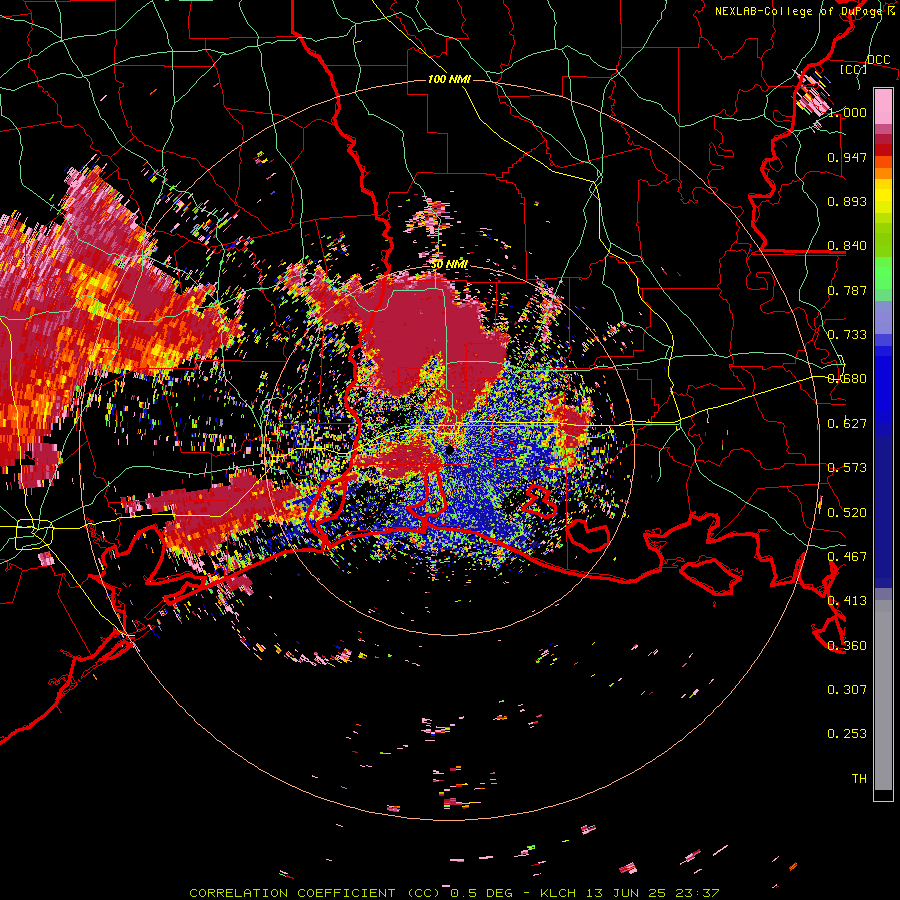Pick the light pink color bar segment at the top
This screenshot has width=900, height=900.
point(883,106)
